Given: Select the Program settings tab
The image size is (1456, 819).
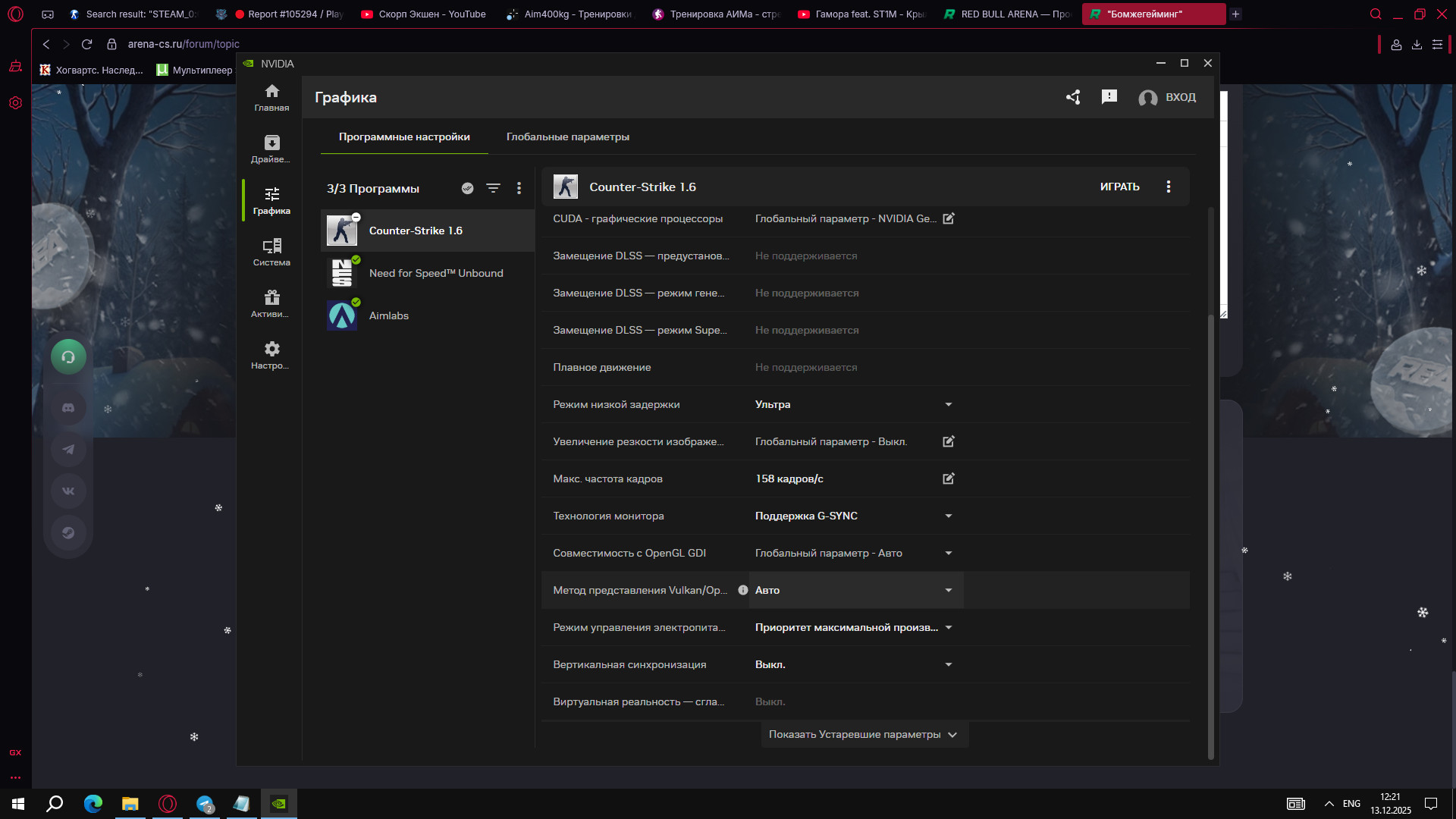Looking at the screenshot, I should pyautogui.click(x=404, y=136).
